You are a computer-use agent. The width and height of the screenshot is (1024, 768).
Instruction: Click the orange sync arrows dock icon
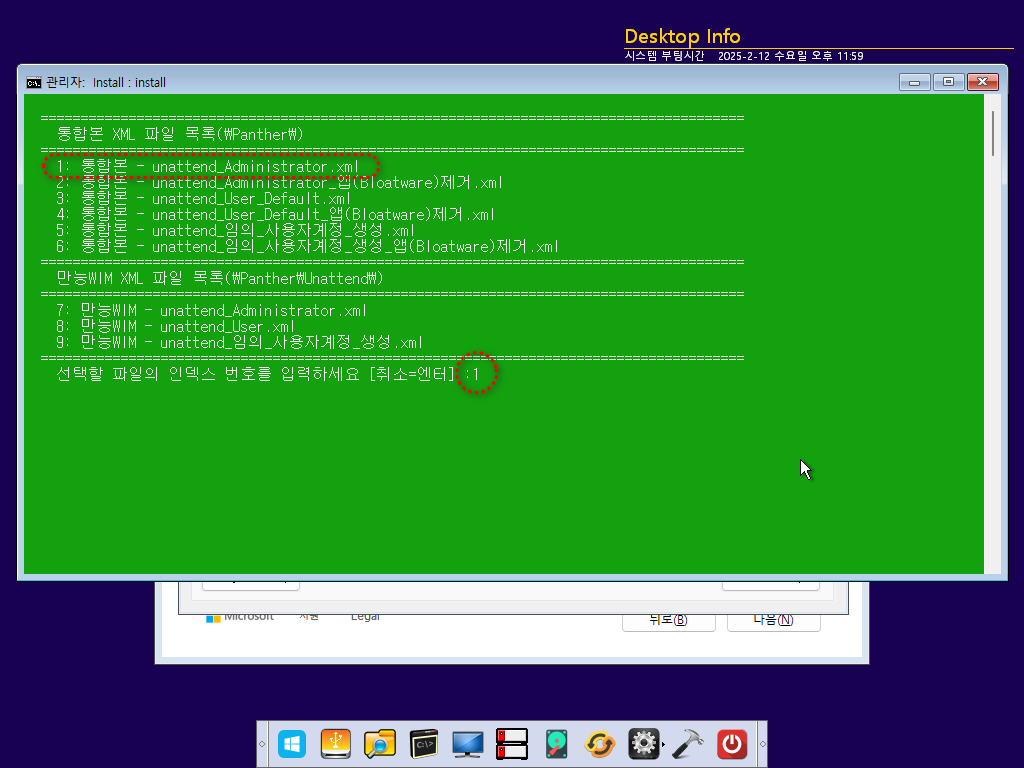click(x=600, y=744)
